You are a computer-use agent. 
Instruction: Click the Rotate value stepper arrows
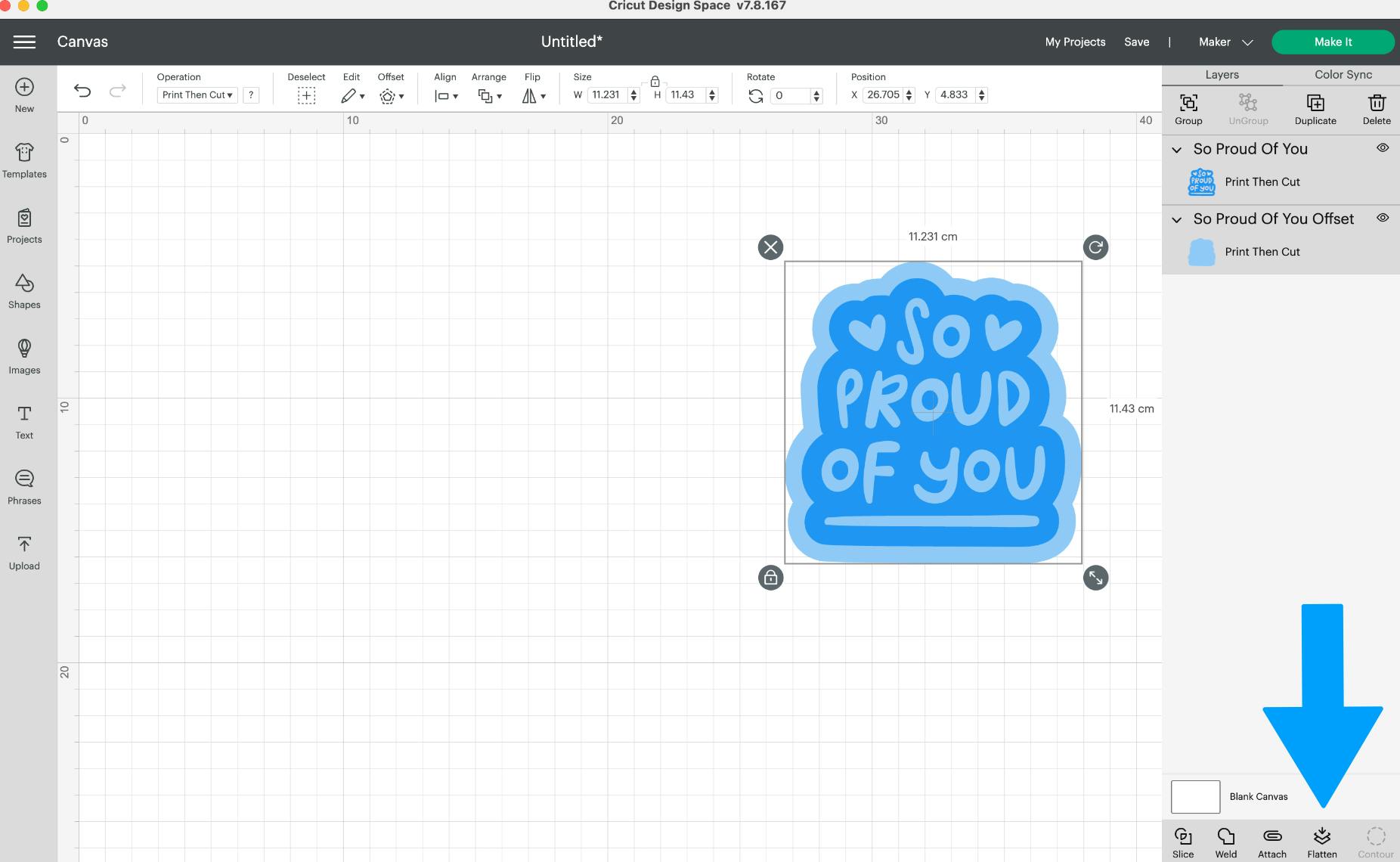816,95
